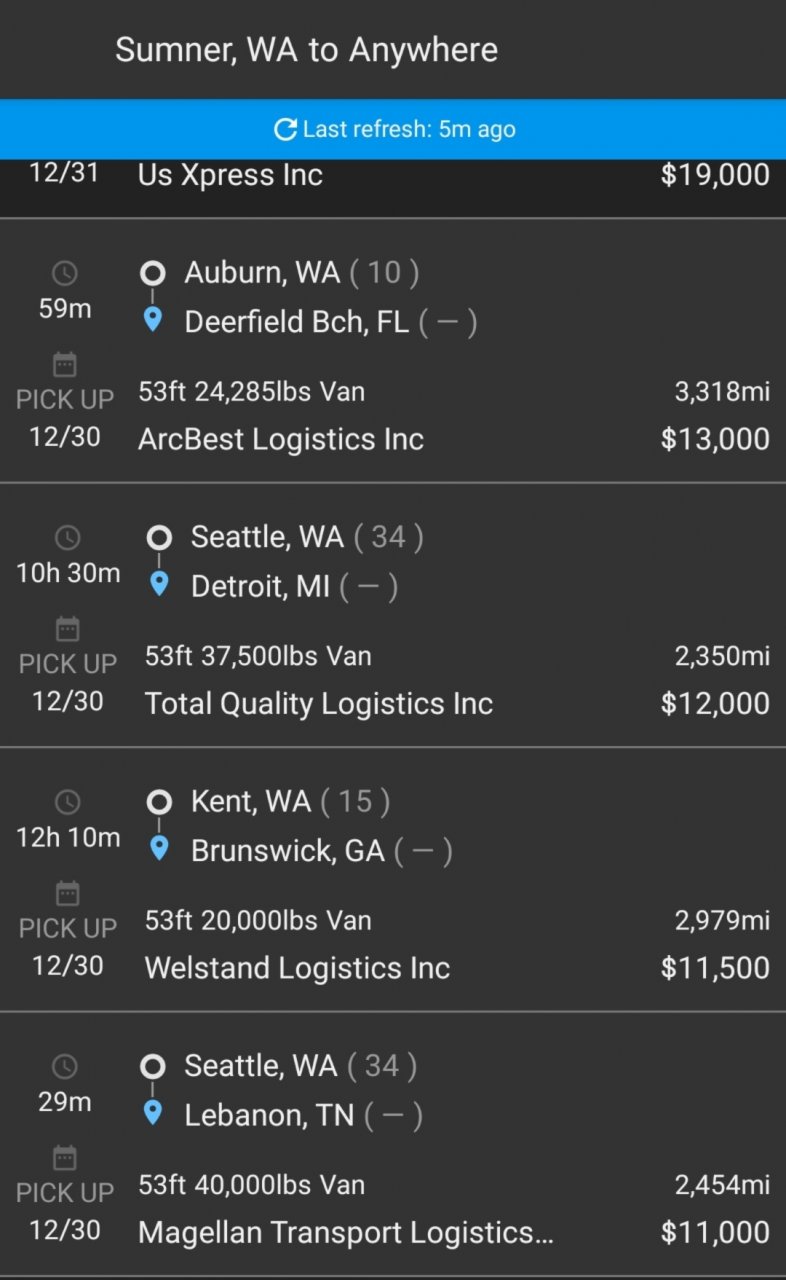Click the calendar icon for ArcBest pickup
786x1280 pixels.
point(65,364)
